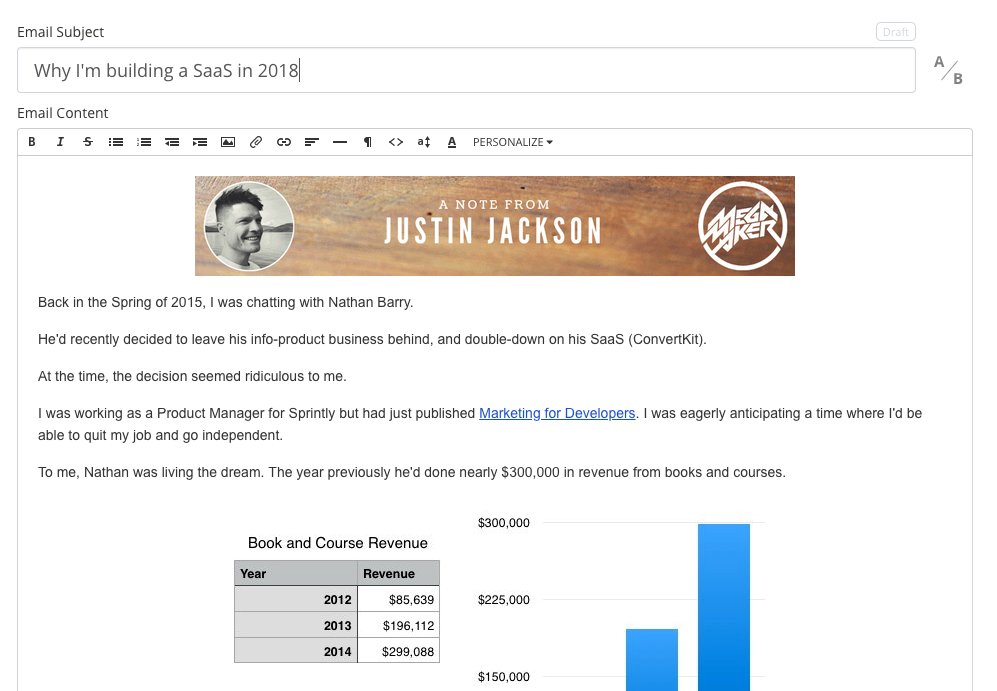Increase indent with the indent icon
The image size is (997, 691).
tap(200, 142)
